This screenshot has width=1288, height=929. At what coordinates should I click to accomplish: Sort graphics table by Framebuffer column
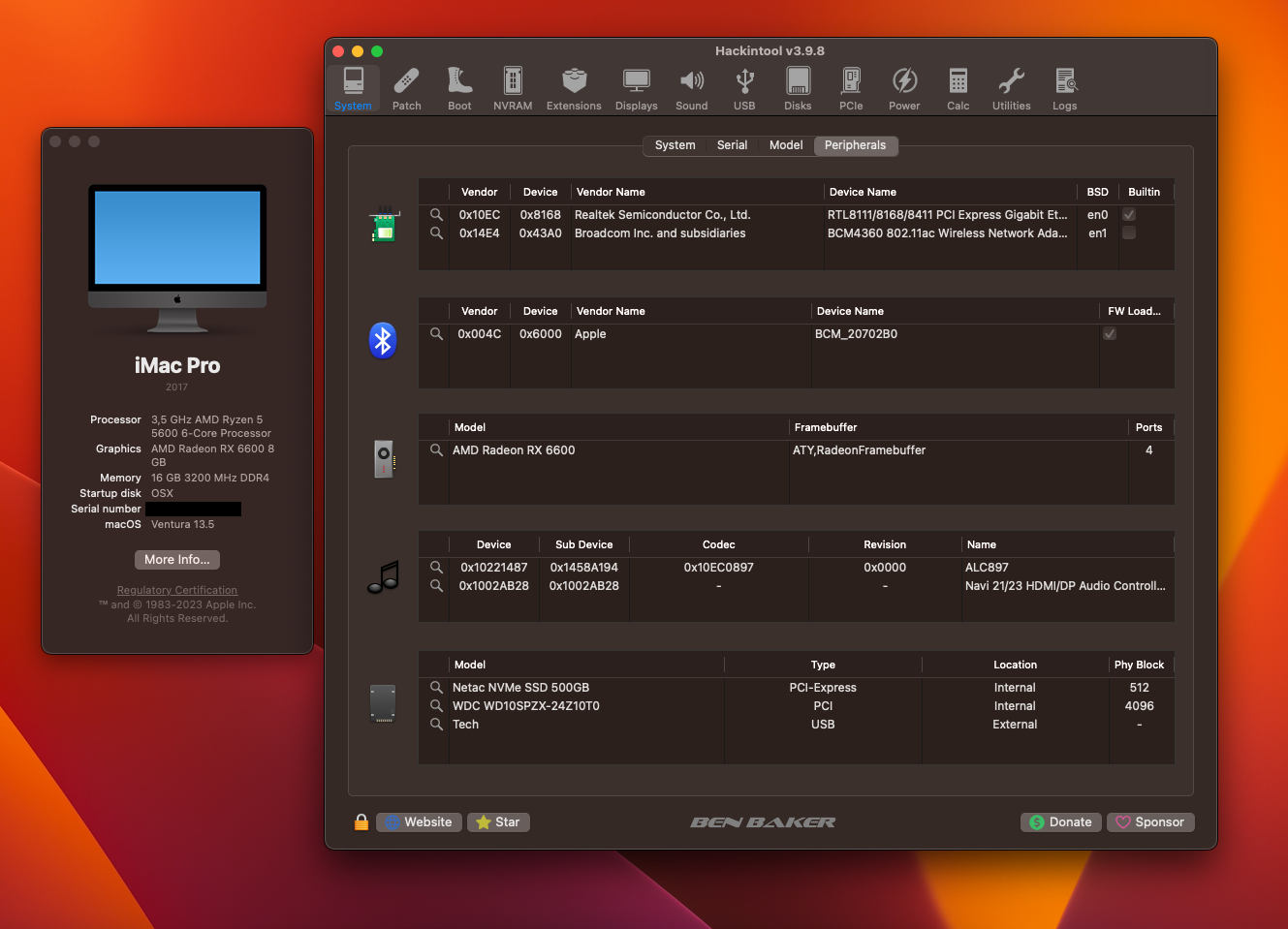[x=958, y=427]
